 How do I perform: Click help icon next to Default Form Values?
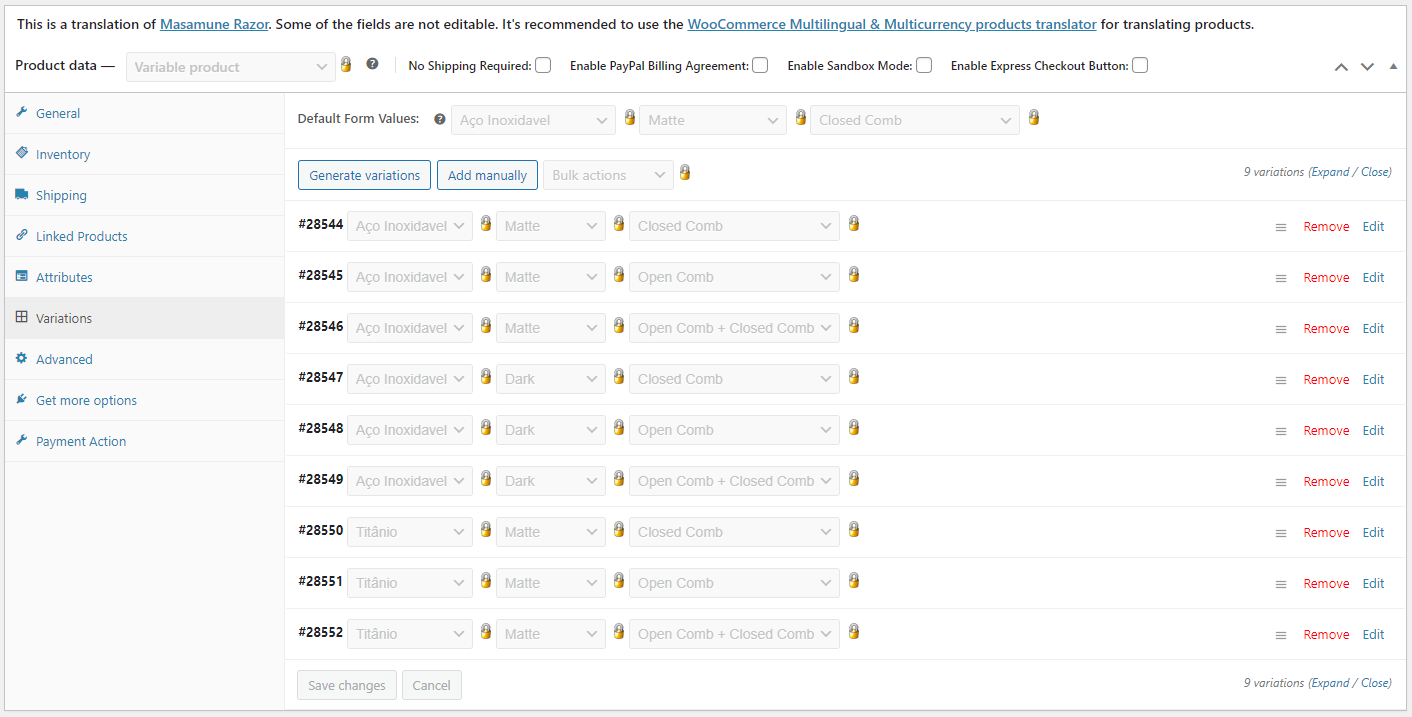(x=440, y=119)
